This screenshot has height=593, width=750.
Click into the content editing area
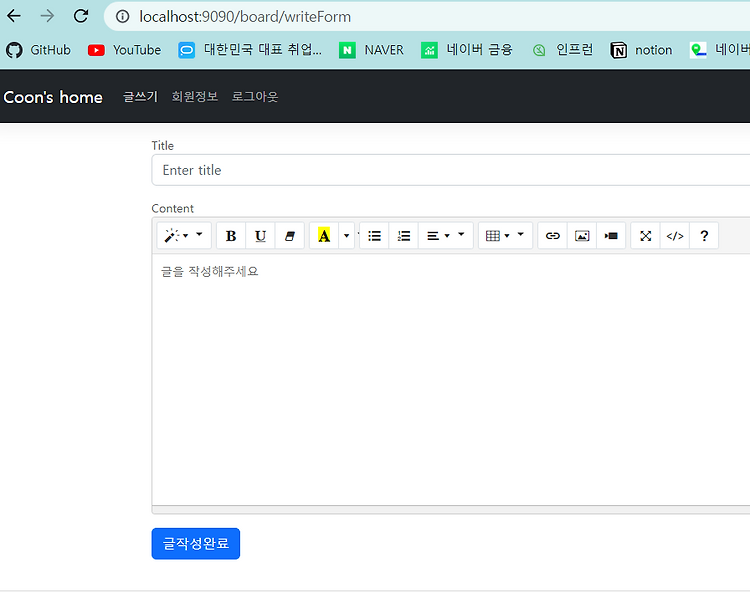pyautogui.click(x=451, y=379)
